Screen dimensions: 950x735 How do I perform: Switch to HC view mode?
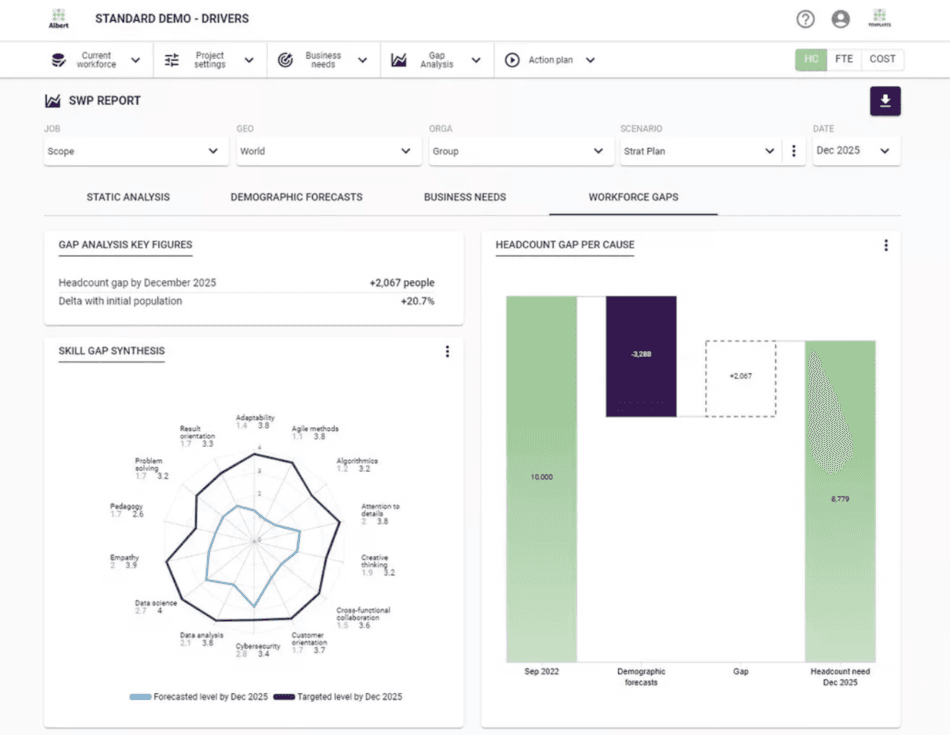click(811, 59)
